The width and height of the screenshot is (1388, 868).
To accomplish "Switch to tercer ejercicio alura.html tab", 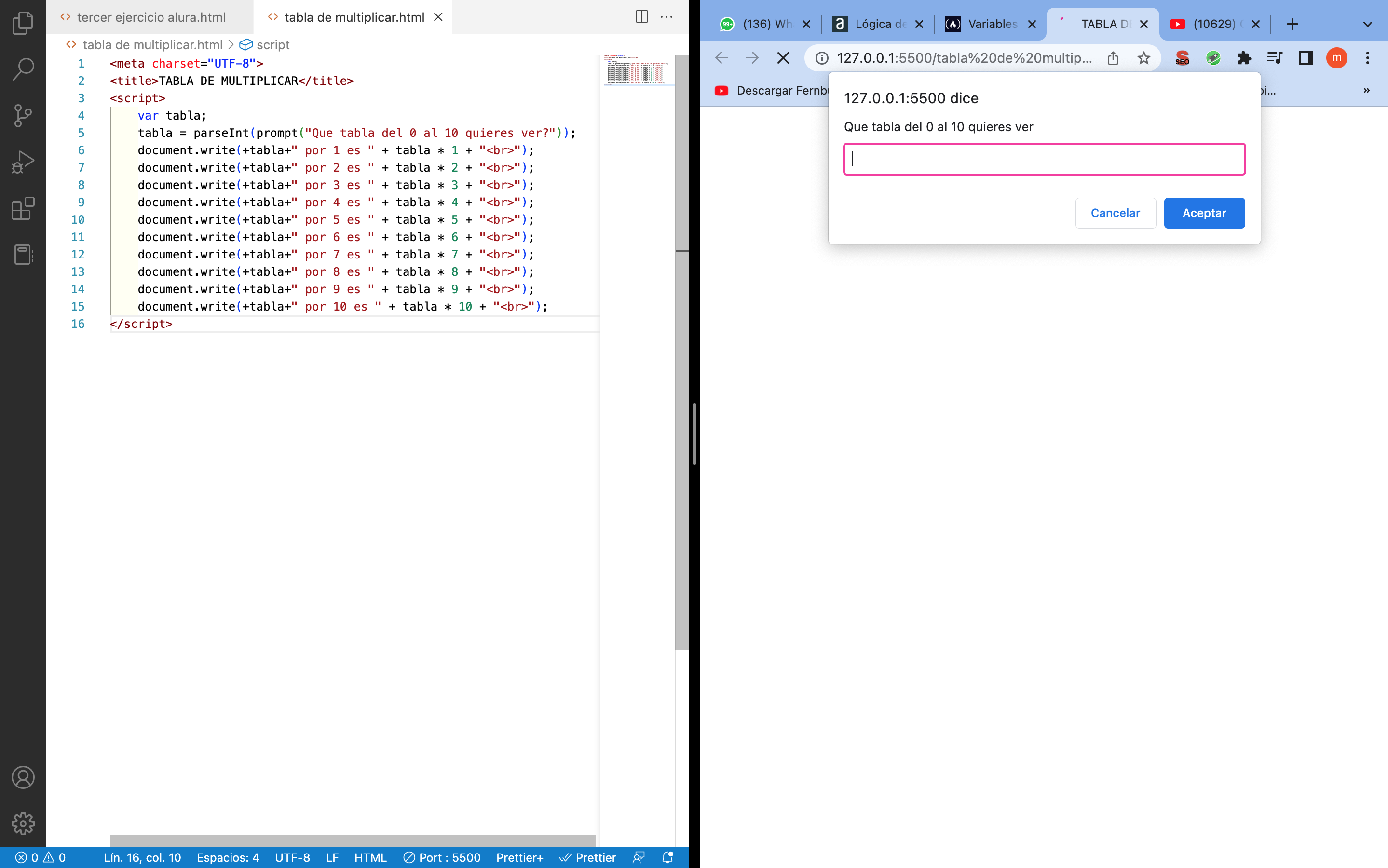I will point(150,17).
